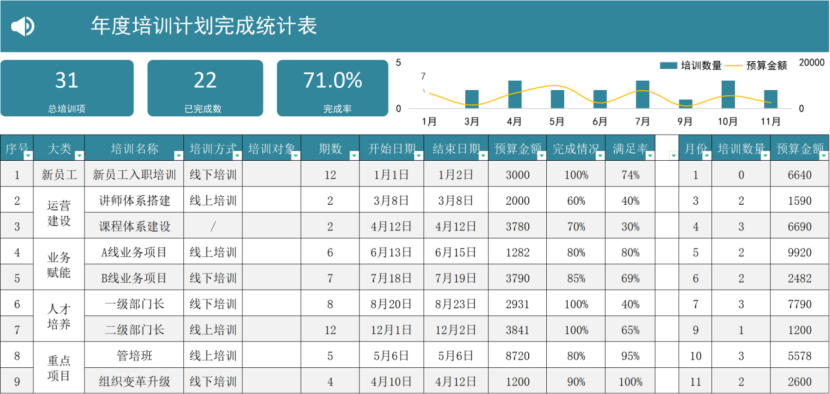The width and height of the screenshot is (830, 394).
Task: Select the 已完成数 card showing 22
Action: [x=205, y=88]
